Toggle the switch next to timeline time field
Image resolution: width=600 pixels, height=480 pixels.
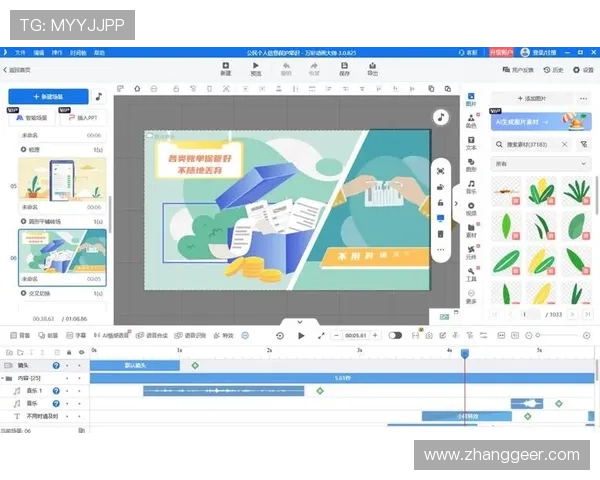[x=395, y=335]
